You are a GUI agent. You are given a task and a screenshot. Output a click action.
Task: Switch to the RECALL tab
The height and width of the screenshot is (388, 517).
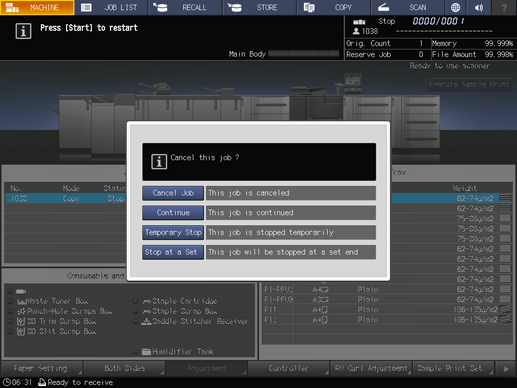[x=185, y=7]
